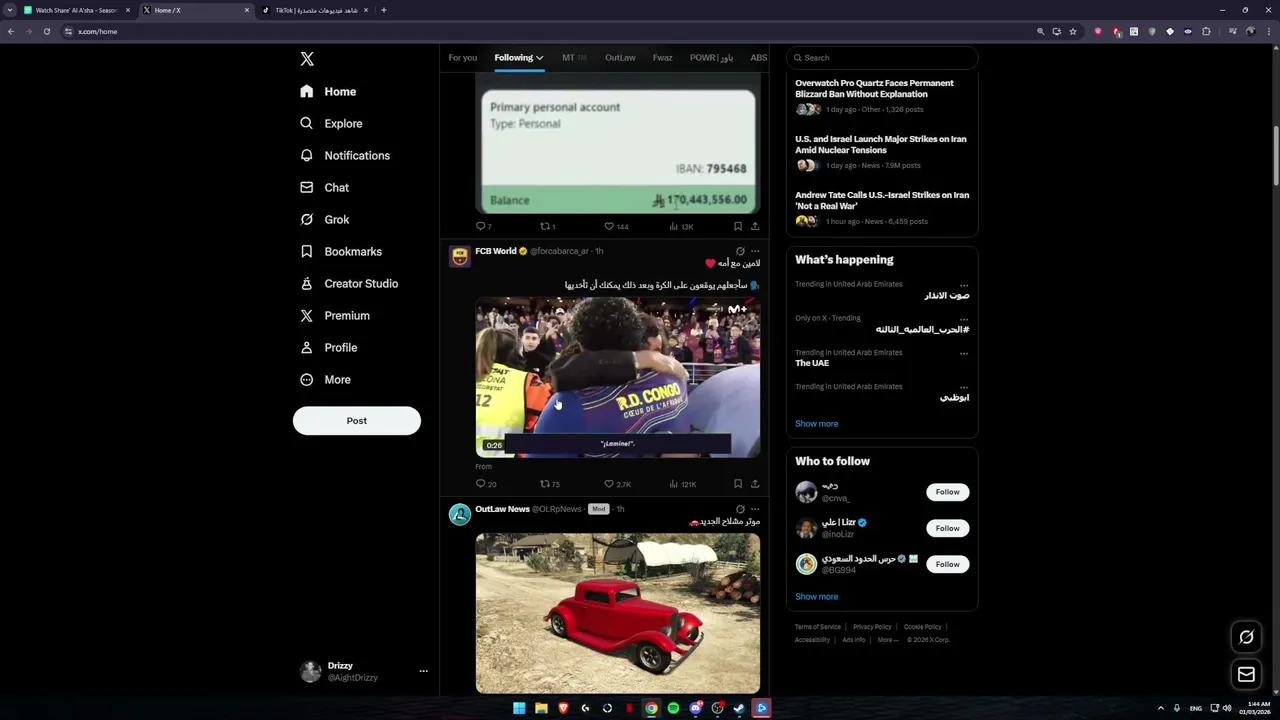Open The UAE trending topic
Image resolution: width=1280 pixels, height=720 pixels.
coord(812,363)
